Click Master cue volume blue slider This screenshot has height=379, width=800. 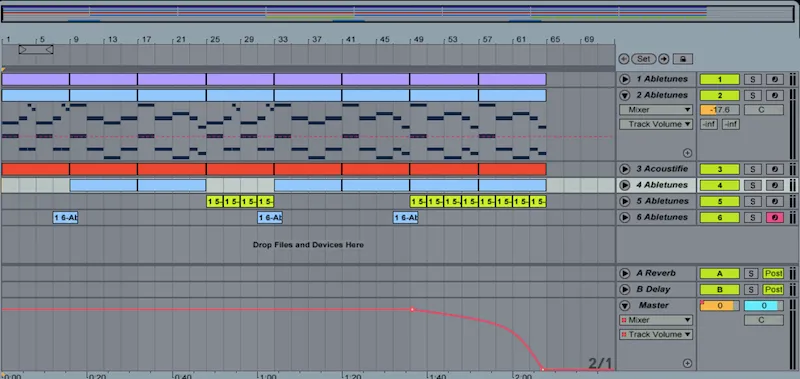coord(763,306)
